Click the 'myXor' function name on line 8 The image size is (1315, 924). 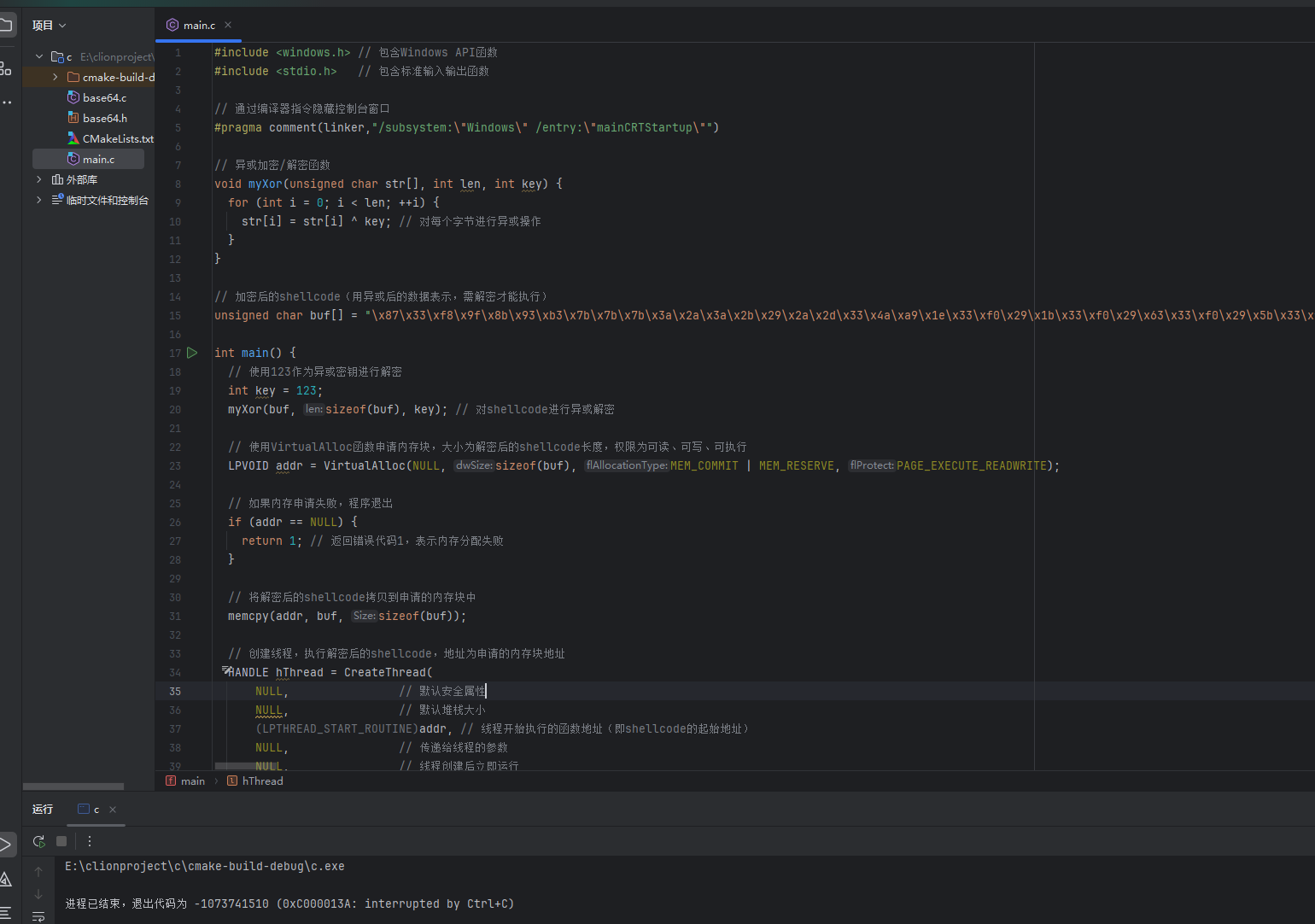point(265,184)
